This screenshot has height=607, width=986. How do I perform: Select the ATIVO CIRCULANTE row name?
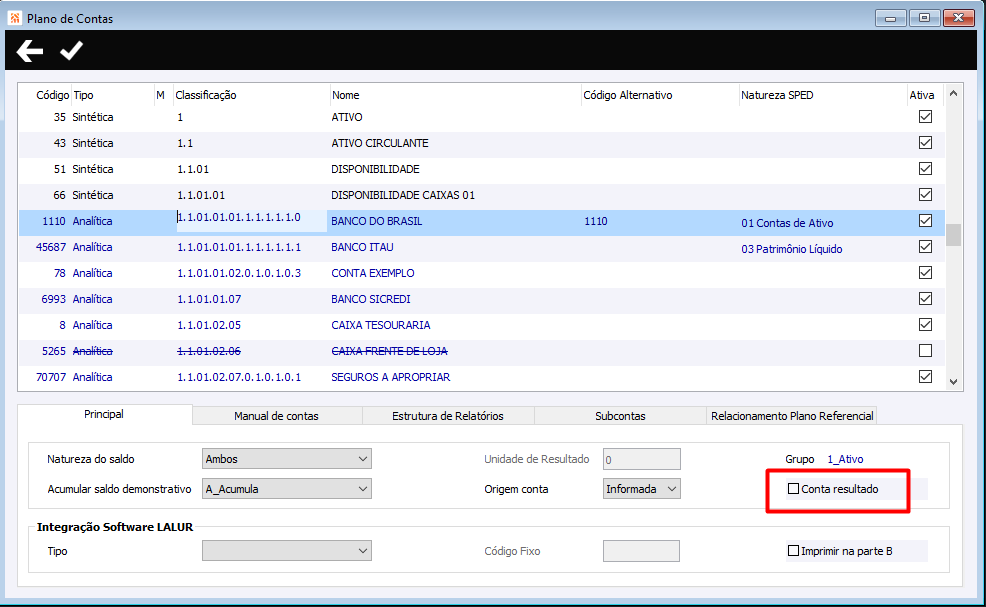pyautogui.click(x=380, y=143)
